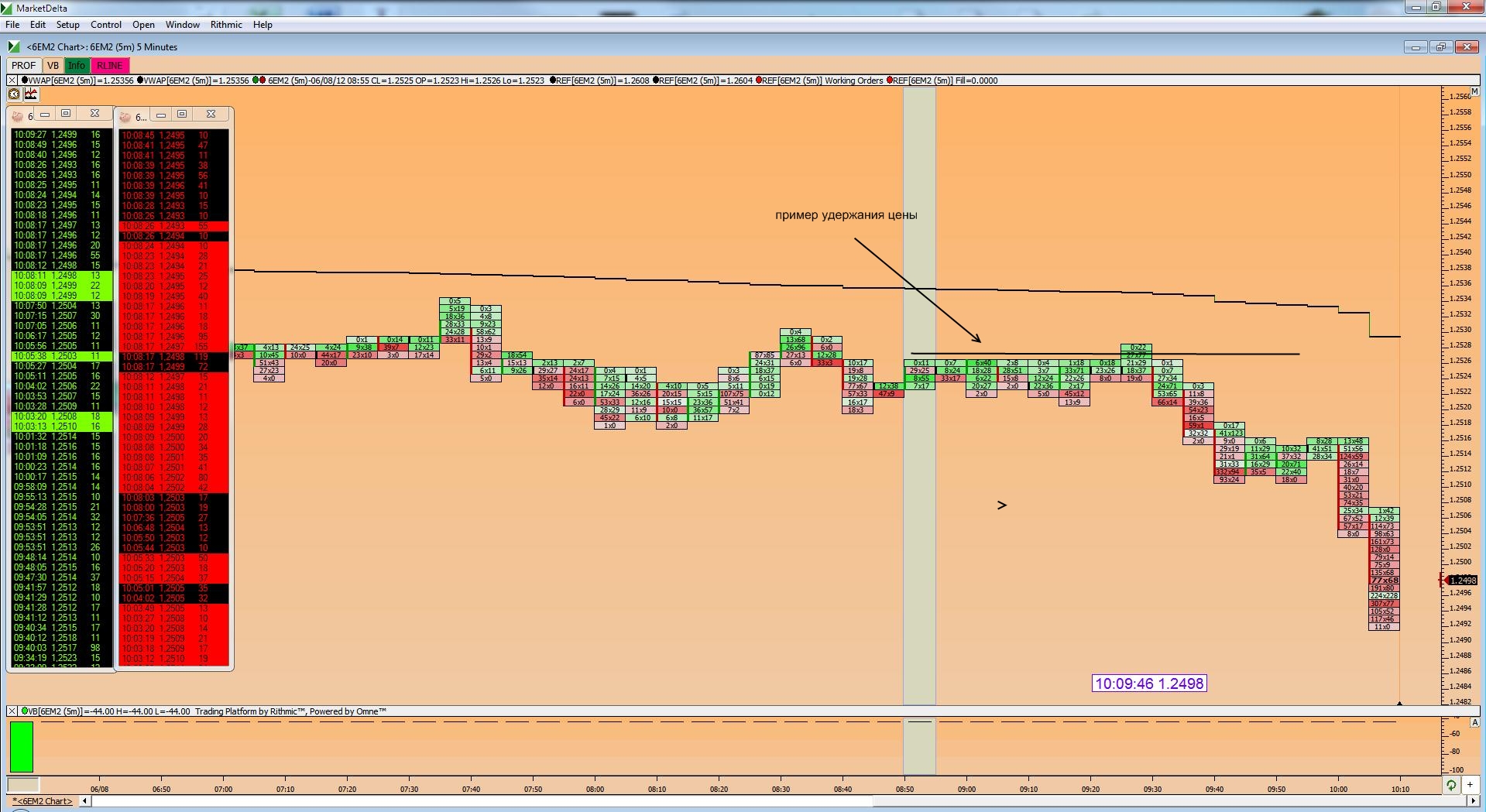Screen dimensions: 1486x812
Task: Close the red time-and-sales panel
Action: point(211,115)
